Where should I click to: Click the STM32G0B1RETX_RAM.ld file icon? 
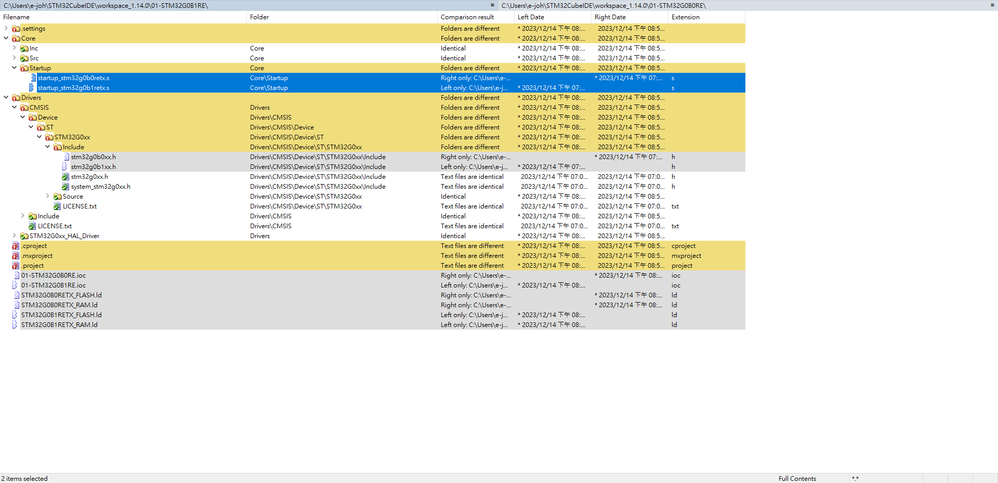(16, 325)
